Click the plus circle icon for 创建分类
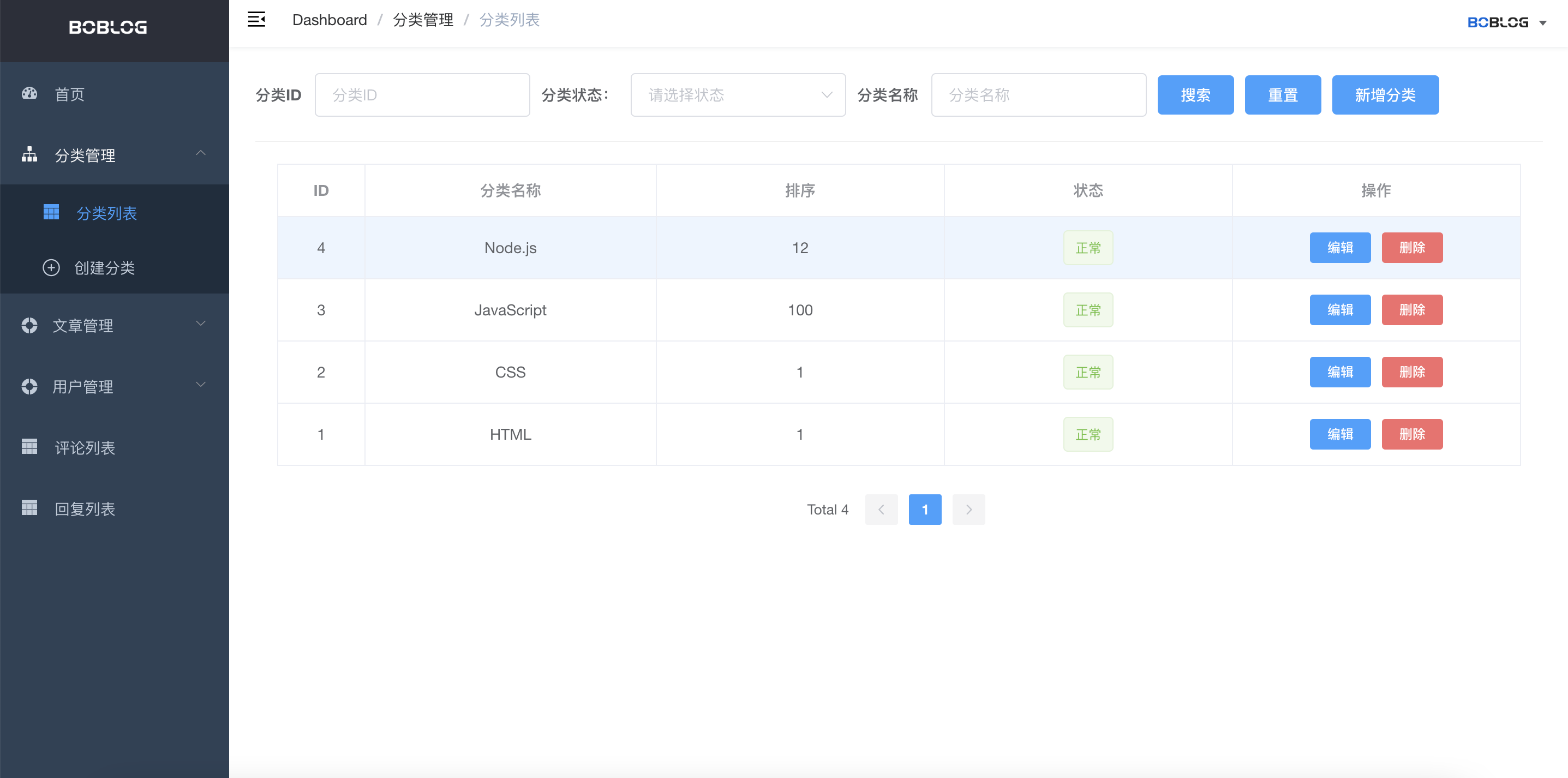Viewport: 1568px width, 778px height. click(51, 268)
